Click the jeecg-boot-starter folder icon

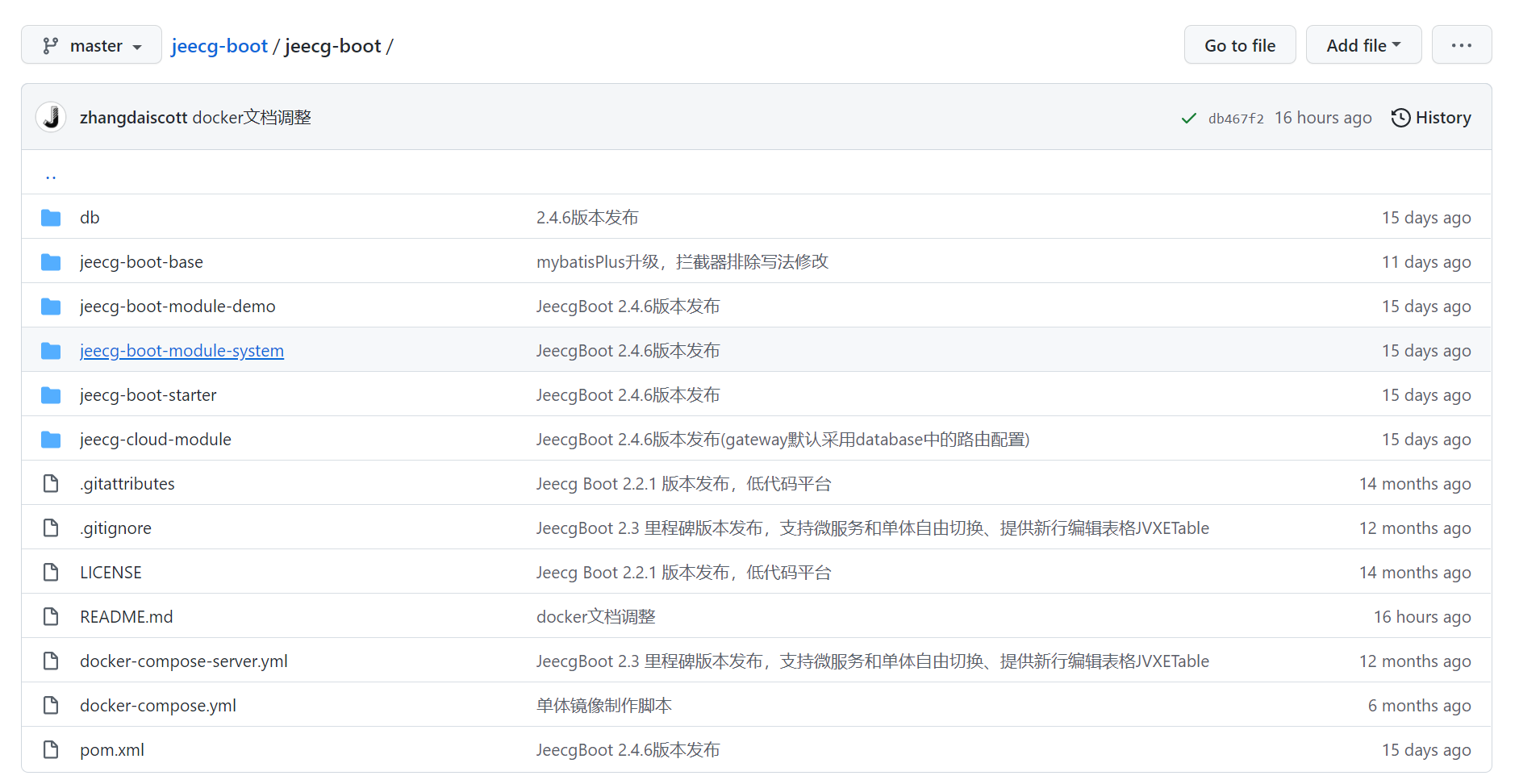50,394
